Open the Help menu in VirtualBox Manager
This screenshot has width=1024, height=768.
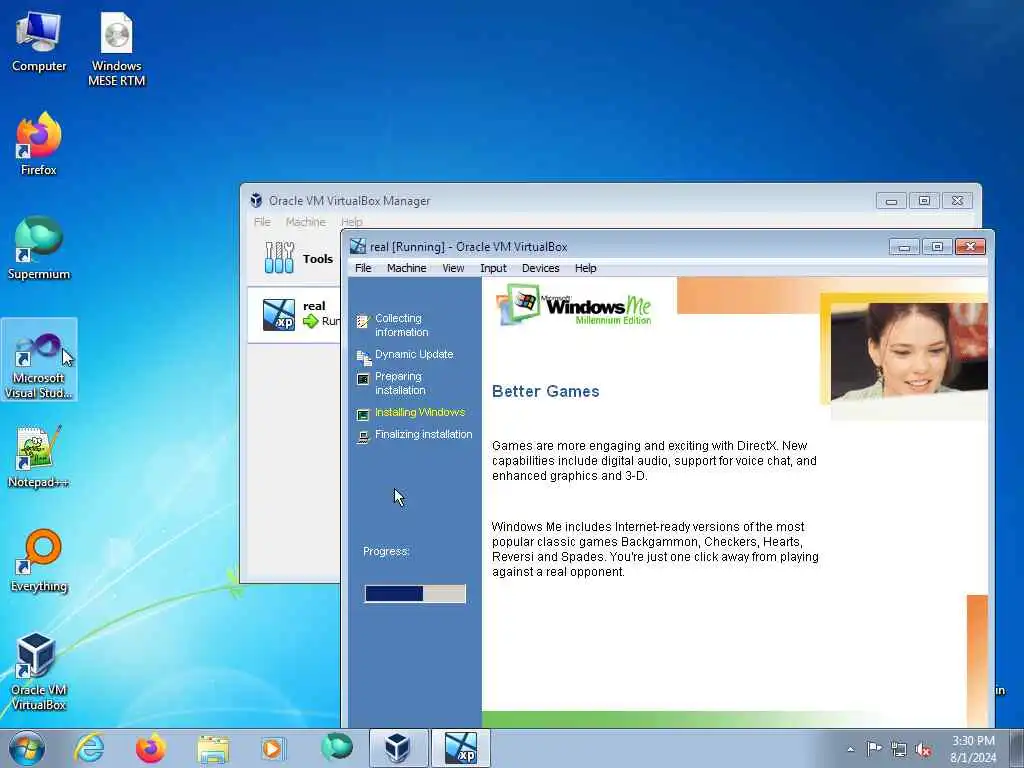point(351,222)
